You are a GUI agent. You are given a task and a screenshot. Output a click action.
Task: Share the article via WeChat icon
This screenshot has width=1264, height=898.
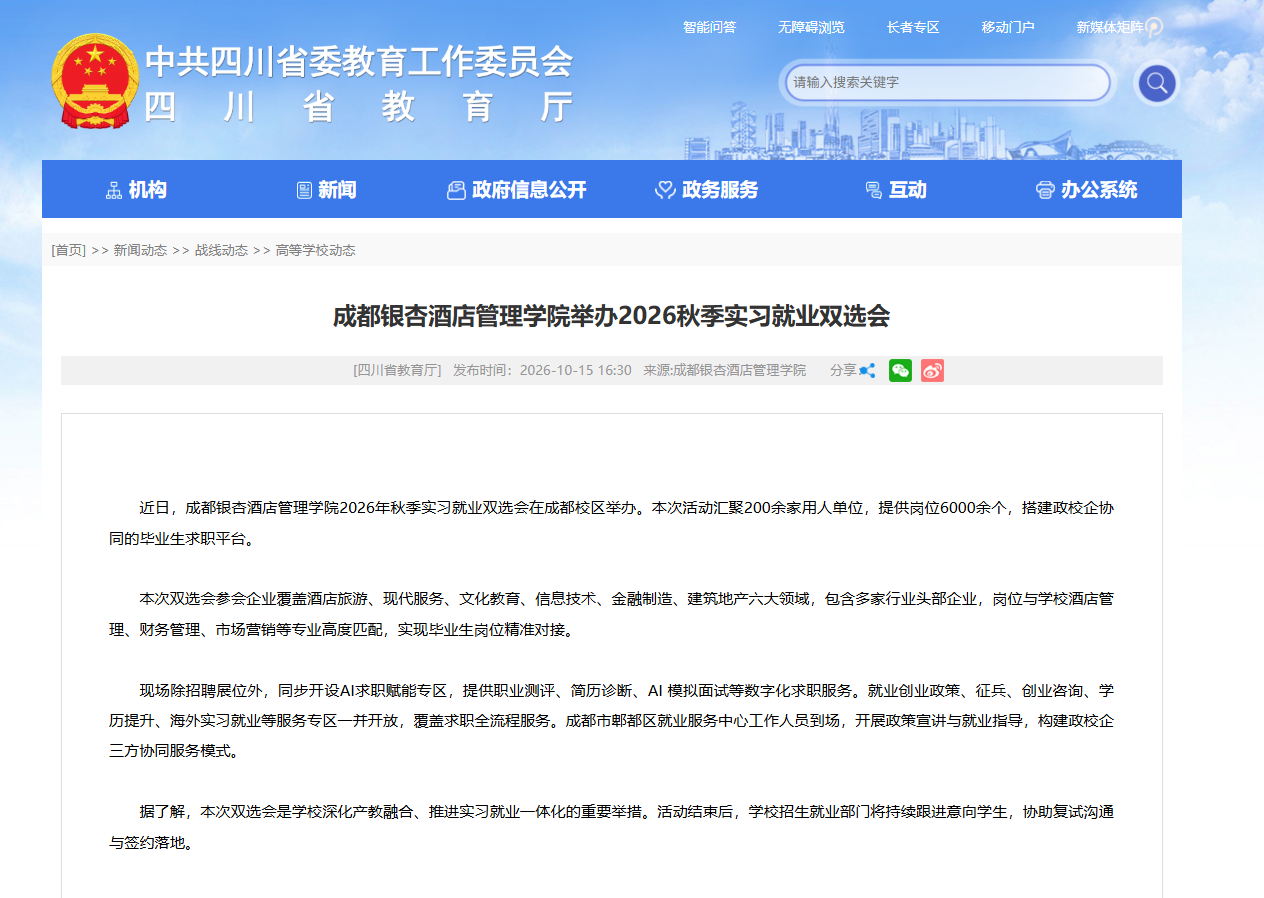coord(900,371)
